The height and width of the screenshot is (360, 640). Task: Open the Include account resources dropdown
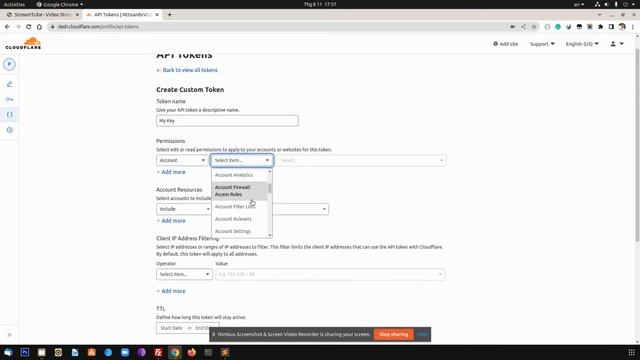coord(184,209)
